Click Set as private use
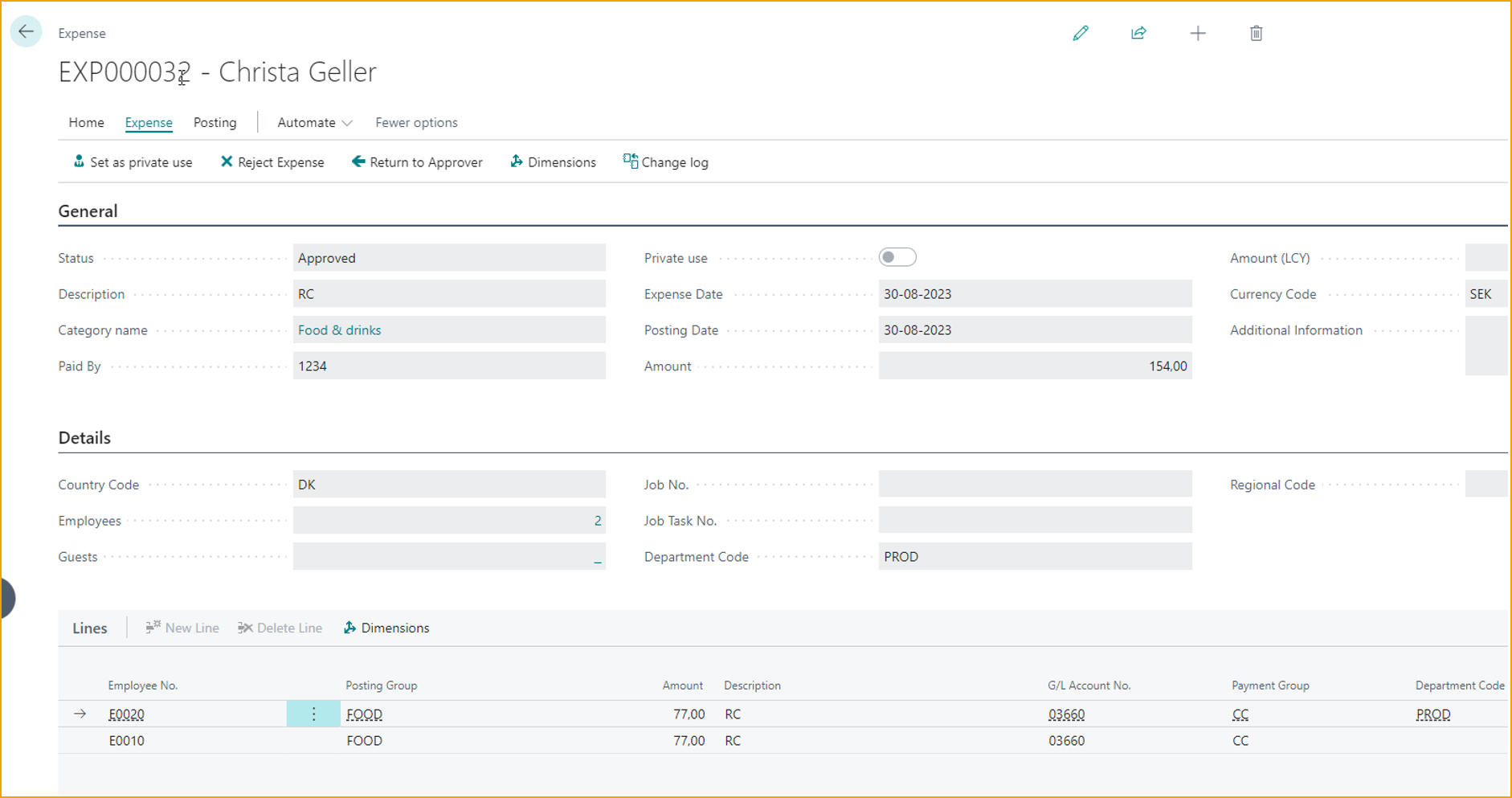The width and height of the screenshot is (1512, 798). pyautogui.click(x=133, y=162)
